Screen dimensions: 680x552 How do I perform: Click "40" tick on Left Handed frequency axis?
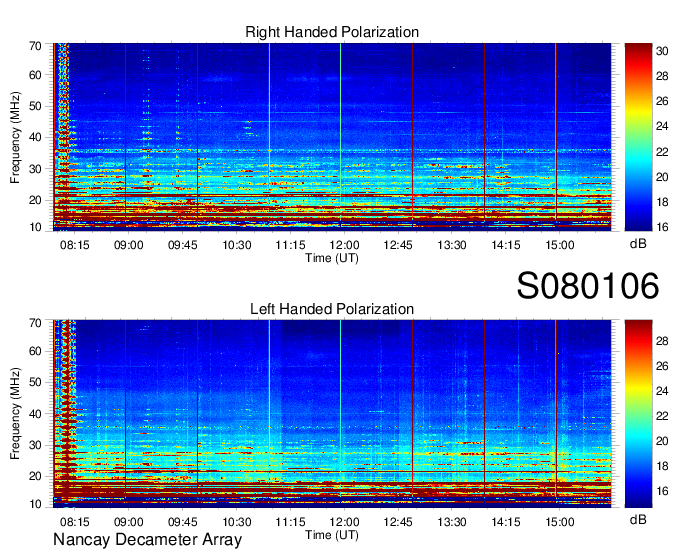click(x=35, y=414)
